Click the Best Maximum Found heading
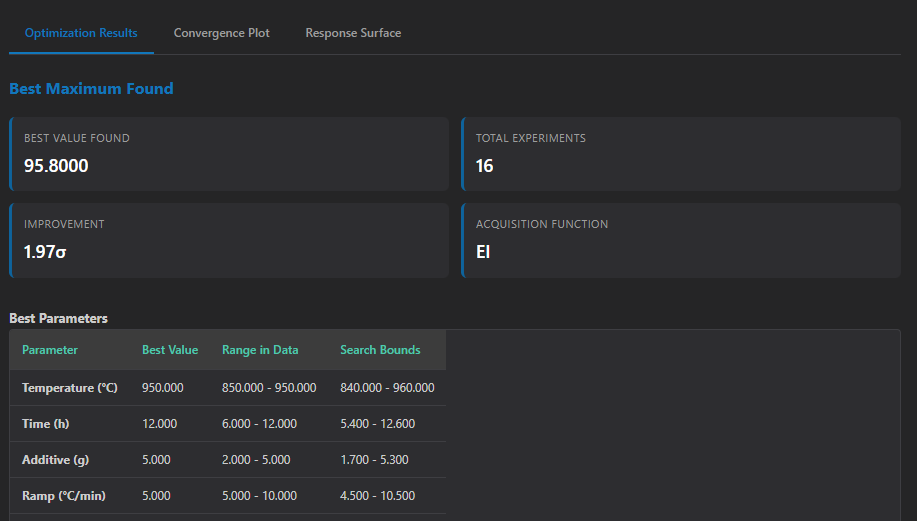Viewport: 917px width, 521px height. pyautogui.click(x=91, y=89)
